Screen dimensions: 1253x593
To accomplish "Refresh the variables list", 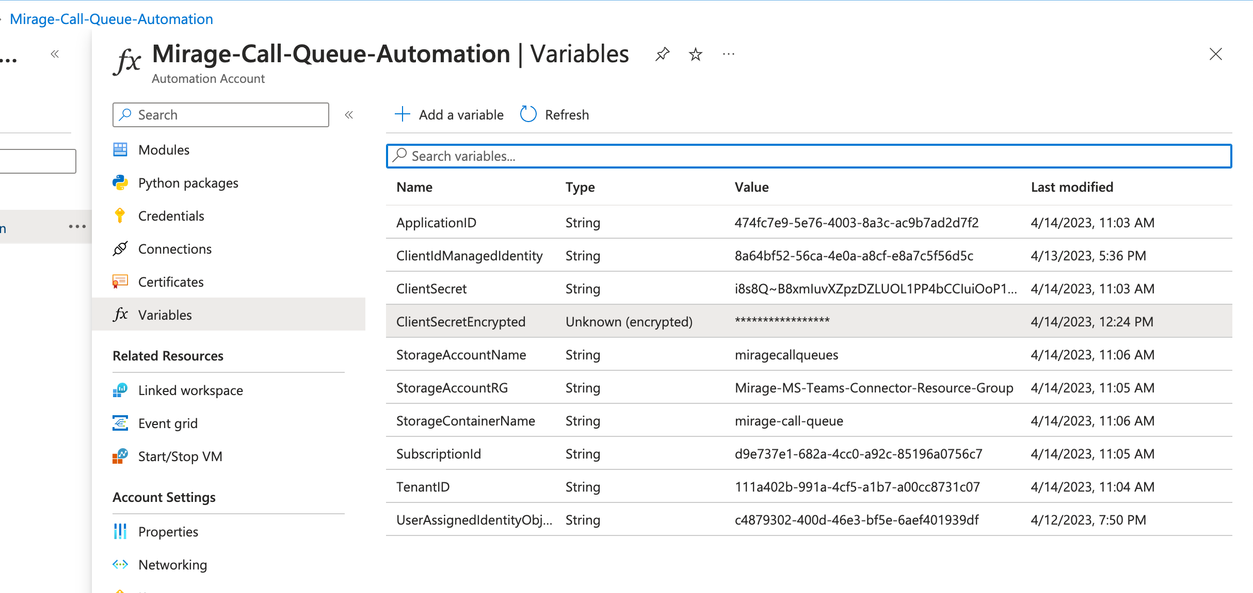I will point(554,115).
